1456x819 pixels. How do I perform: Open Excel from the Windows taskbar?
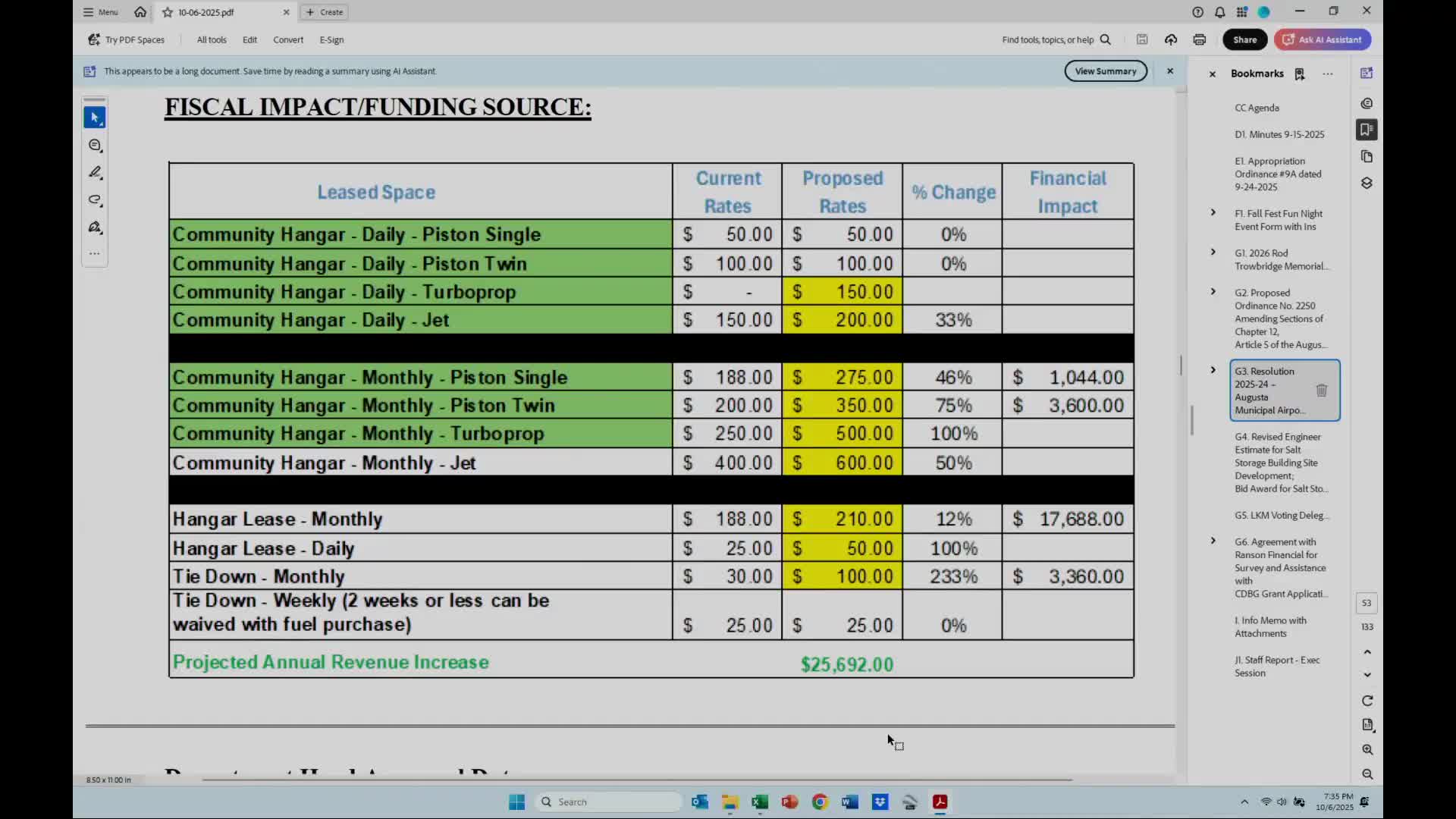pos(759,802)
